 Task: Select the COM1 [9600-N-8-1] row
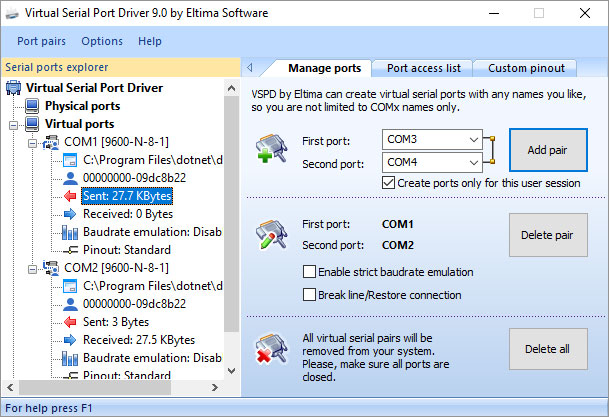(x=116, y=142)
